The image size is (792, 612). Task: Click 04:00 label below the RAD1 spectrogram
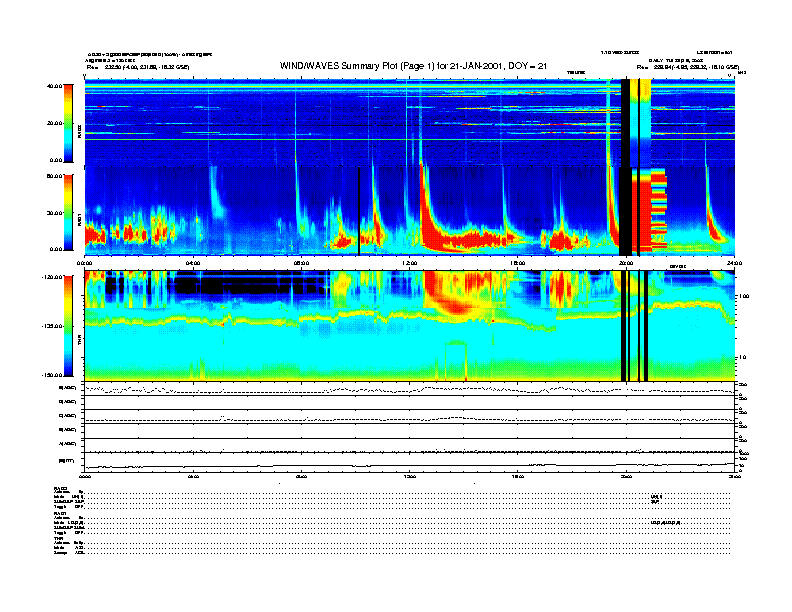[x=193, y=263]
